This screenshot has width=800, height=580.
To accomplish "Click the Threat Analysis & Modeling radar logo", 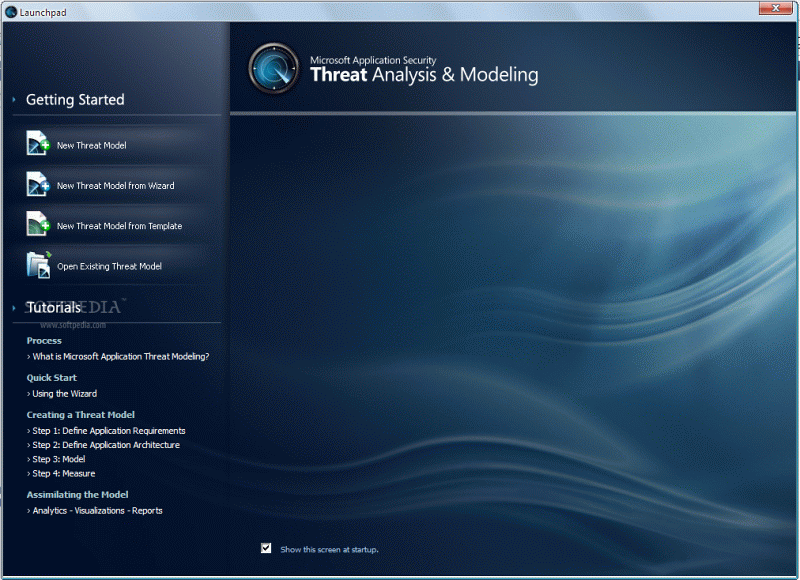I will click(x=274, y=68).
